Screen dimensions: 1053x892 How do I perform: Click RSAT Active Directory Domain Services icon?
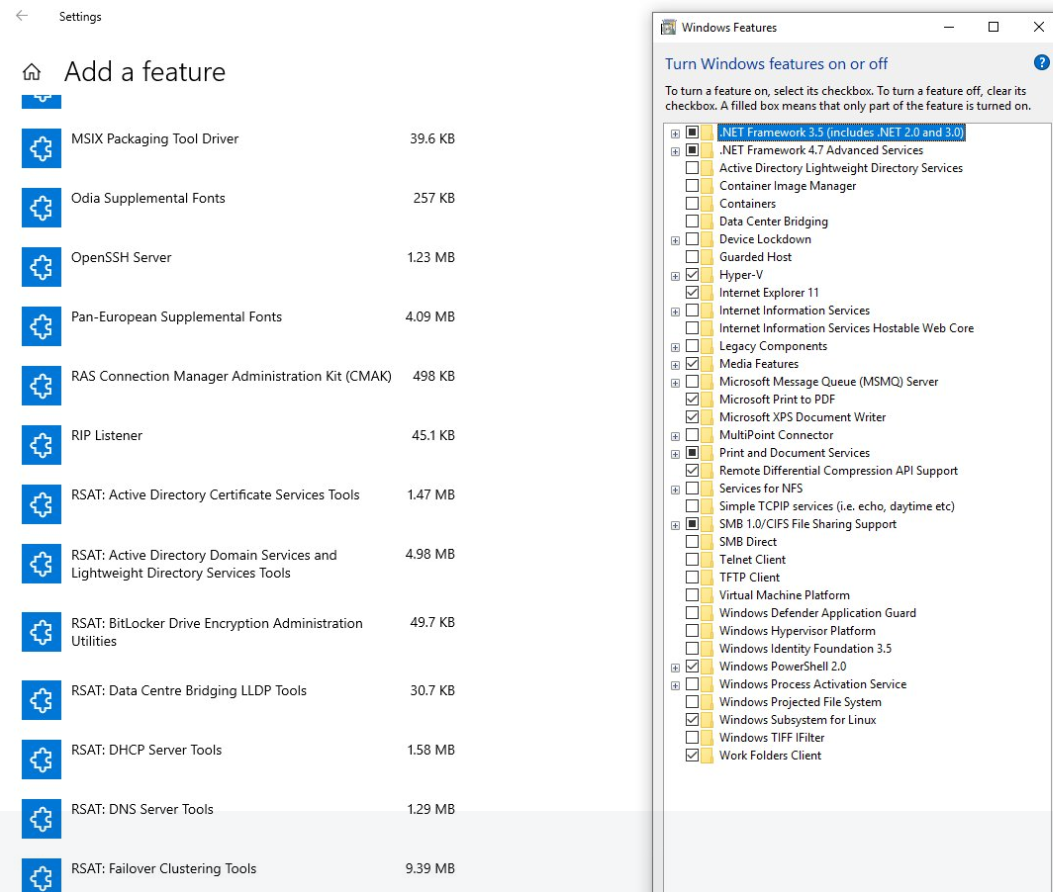tap(41, 564)
